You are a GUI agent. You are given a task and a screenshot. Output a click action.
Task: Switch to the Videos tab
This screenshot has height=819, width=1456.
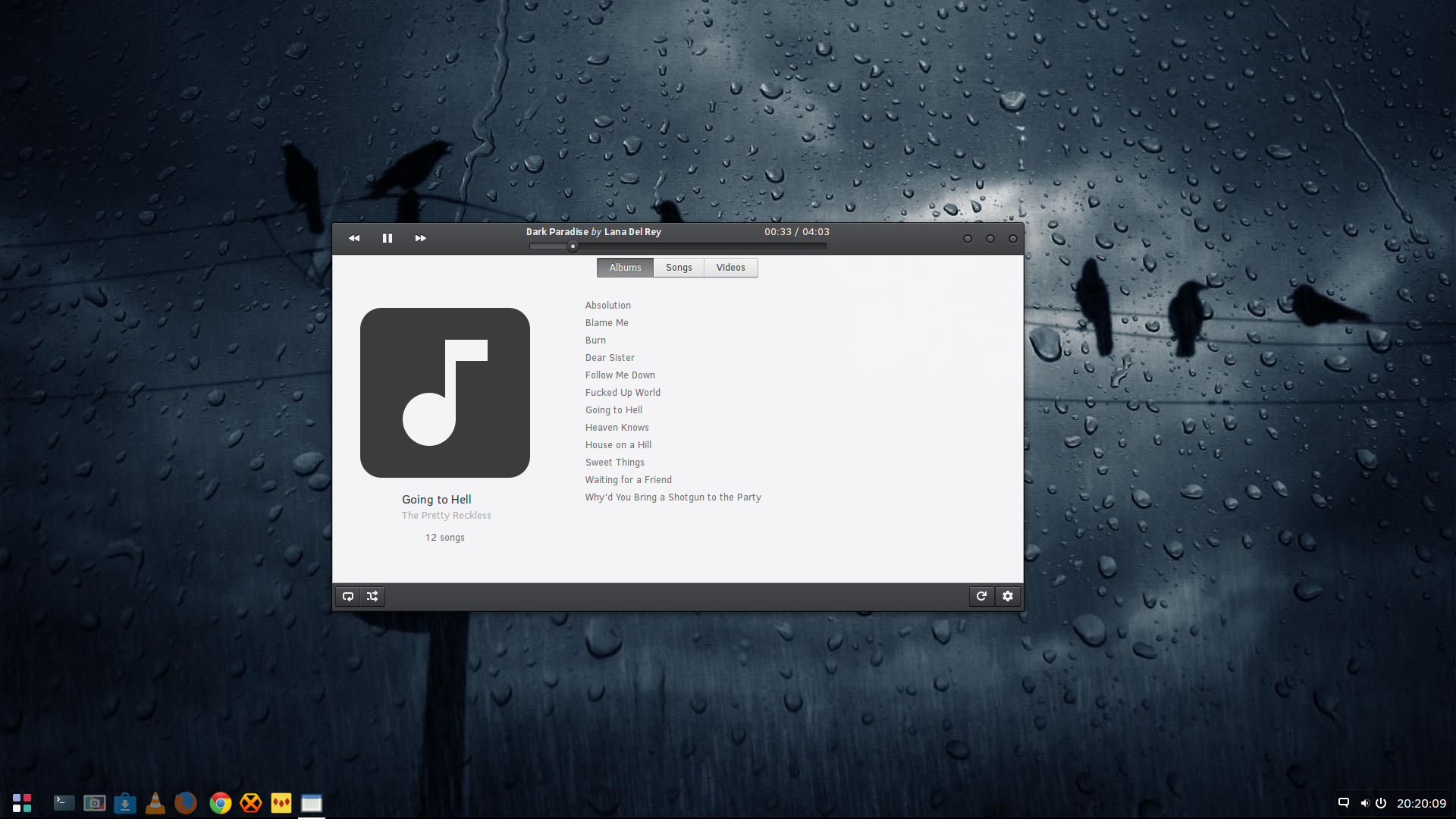coord(731,268)
